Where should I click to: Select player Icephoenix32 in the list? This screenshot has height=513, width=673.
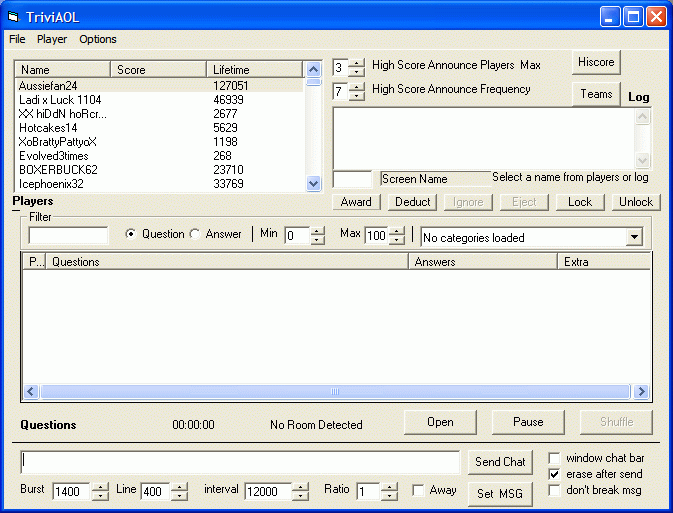pyautogui.click(x=159, y=184)
